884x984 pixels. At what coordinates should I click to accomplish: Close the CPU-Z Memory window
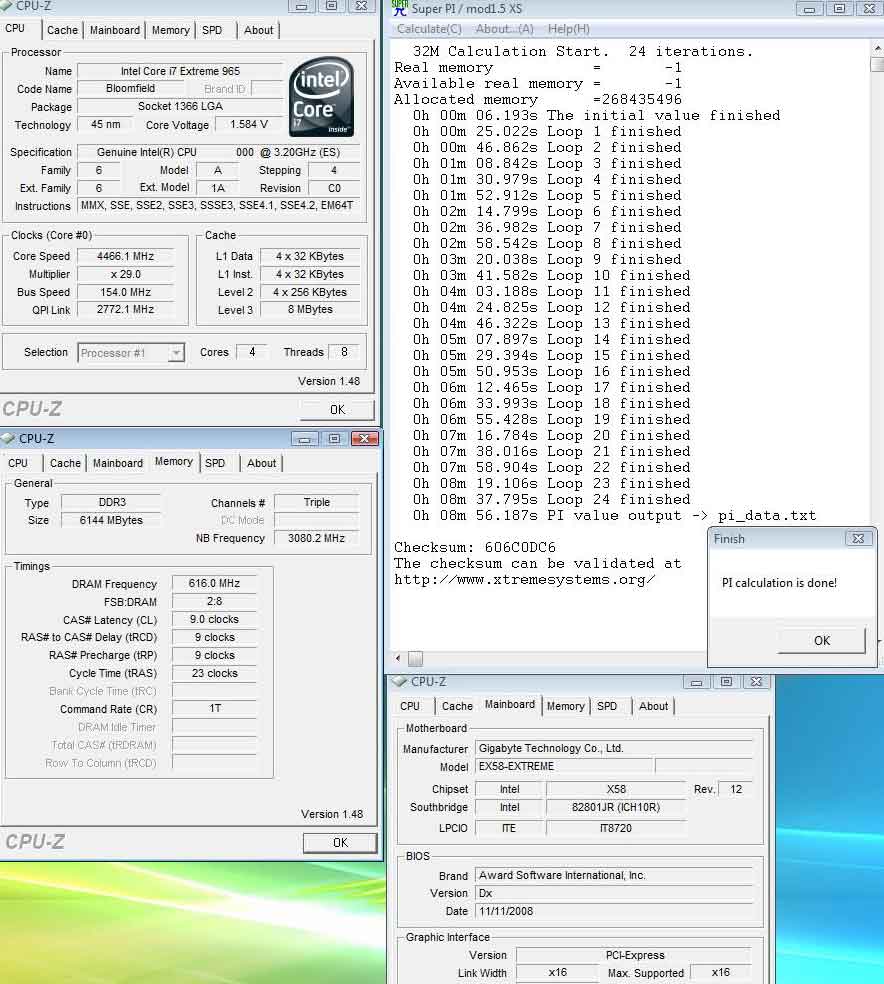(x=365, y=439)
